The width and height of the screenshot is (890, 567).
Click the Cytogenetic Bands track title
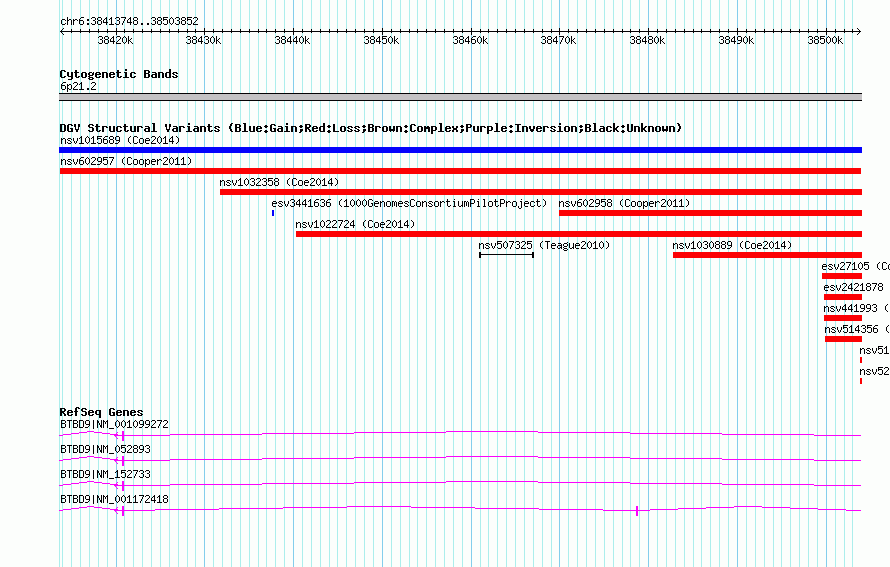[119, 74]
